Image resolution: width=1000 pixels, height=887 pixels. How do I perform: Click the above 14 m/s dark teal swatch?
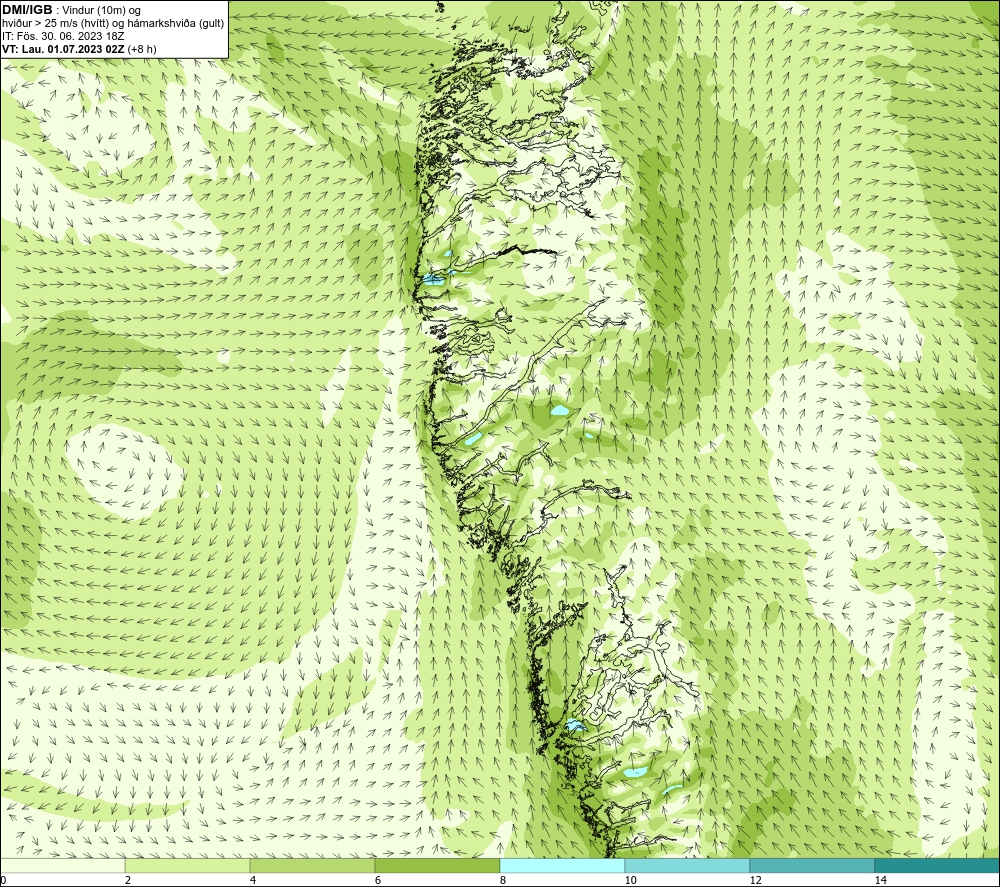[x=938, y=865]
